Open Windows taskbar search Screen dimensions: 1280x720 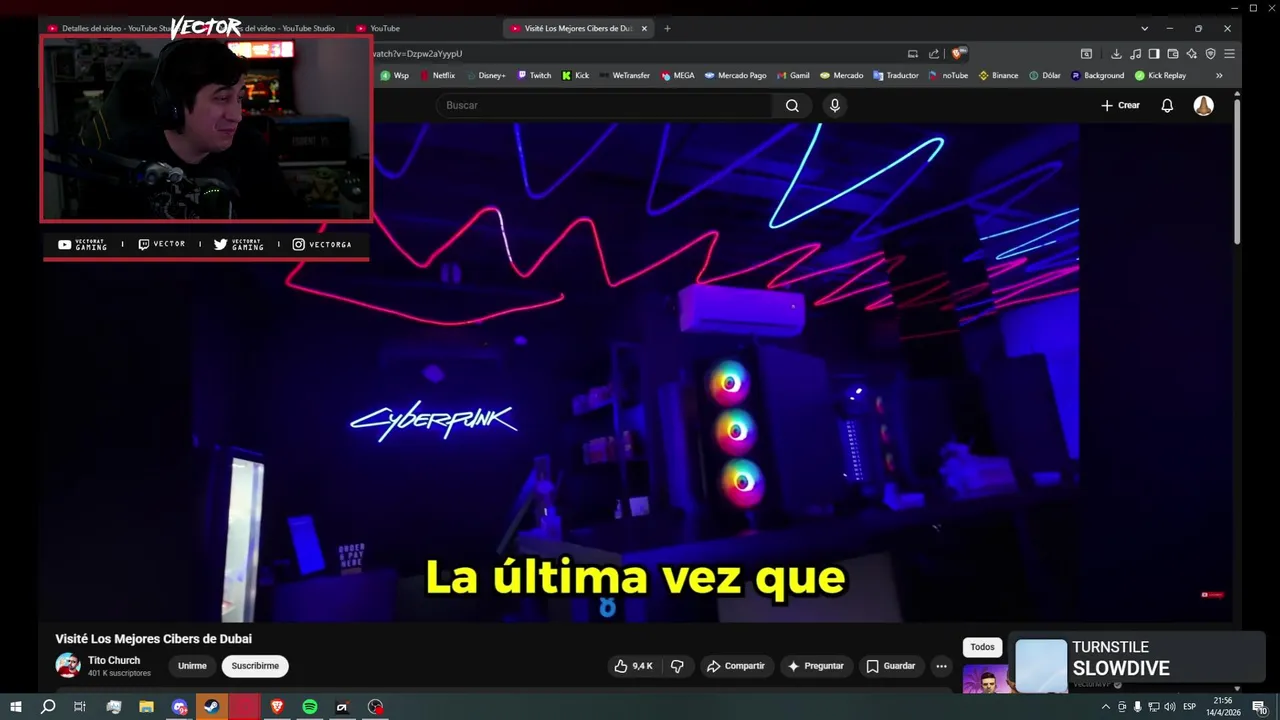(48, 707)
